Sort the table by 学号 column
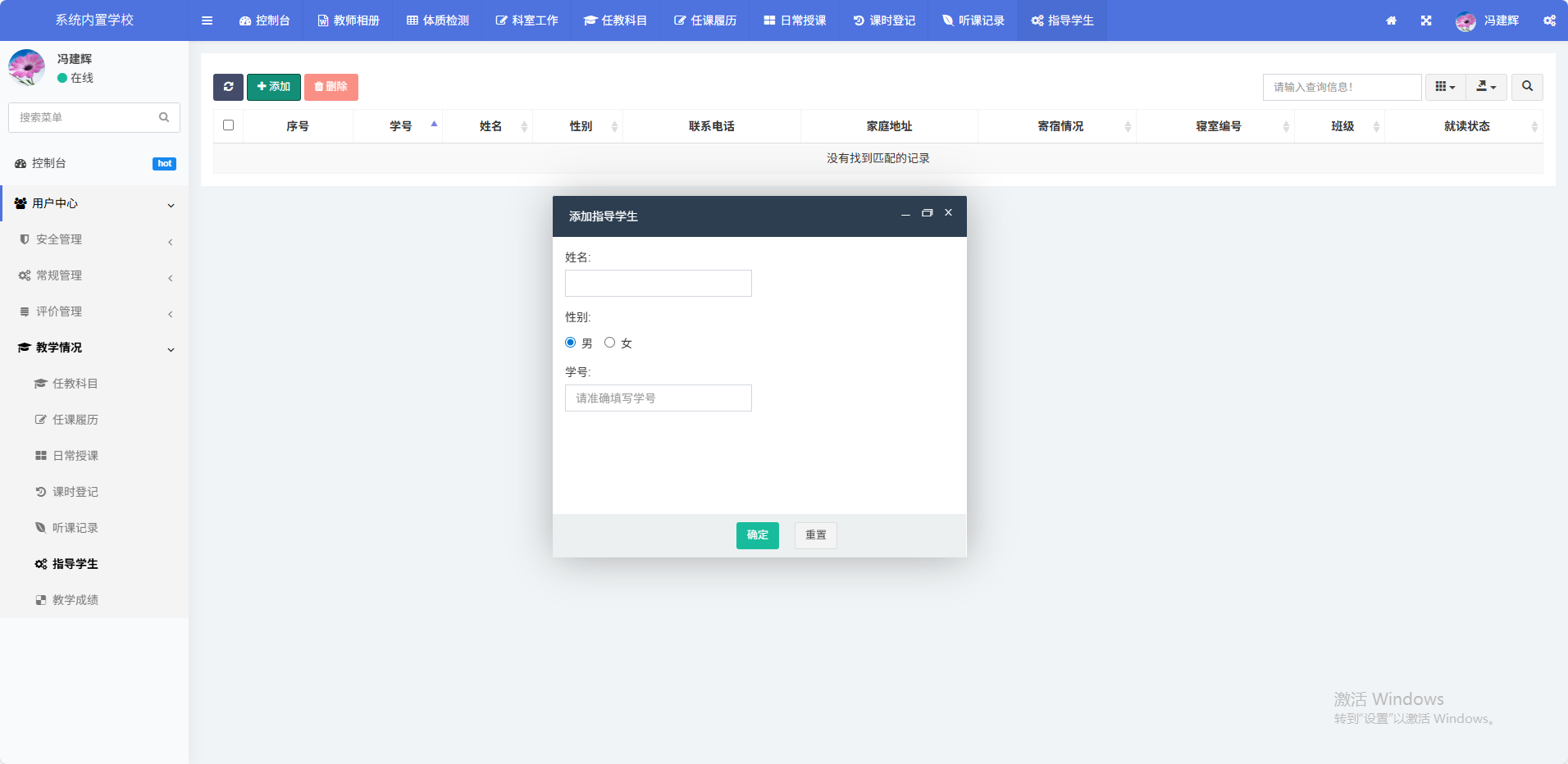The width and height of the screenshot is (1568, 764). click(x=401, y=126)
